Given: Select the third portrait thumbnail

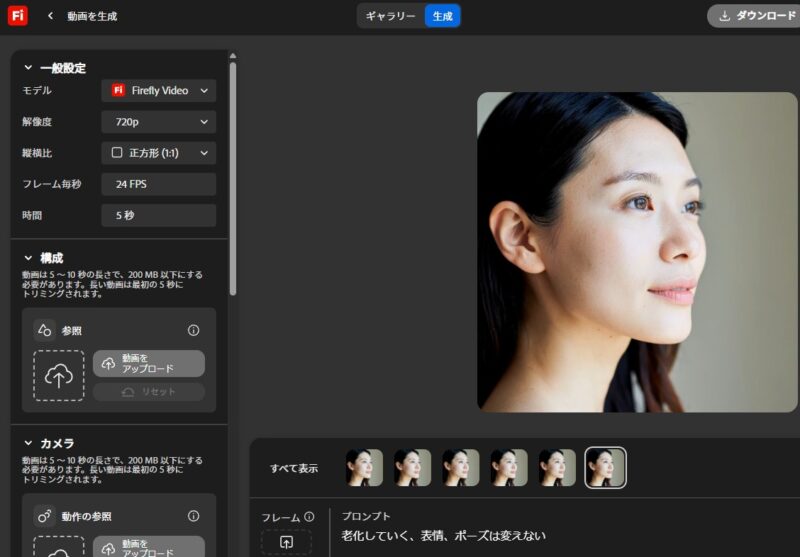Looking at the screenshot, I should pos(461,468).
